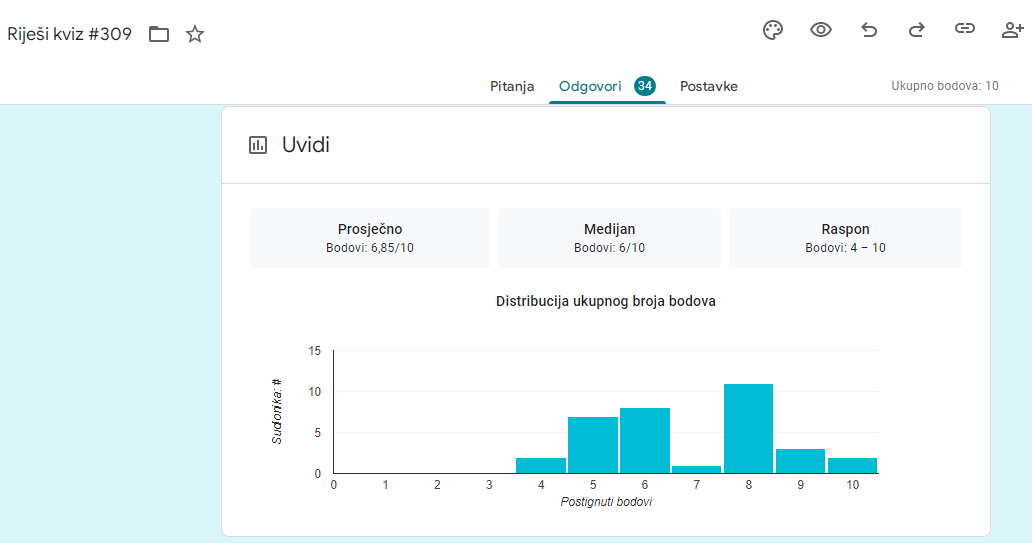
Task: Click the Sudonika: # axis label
Action: 277,411
